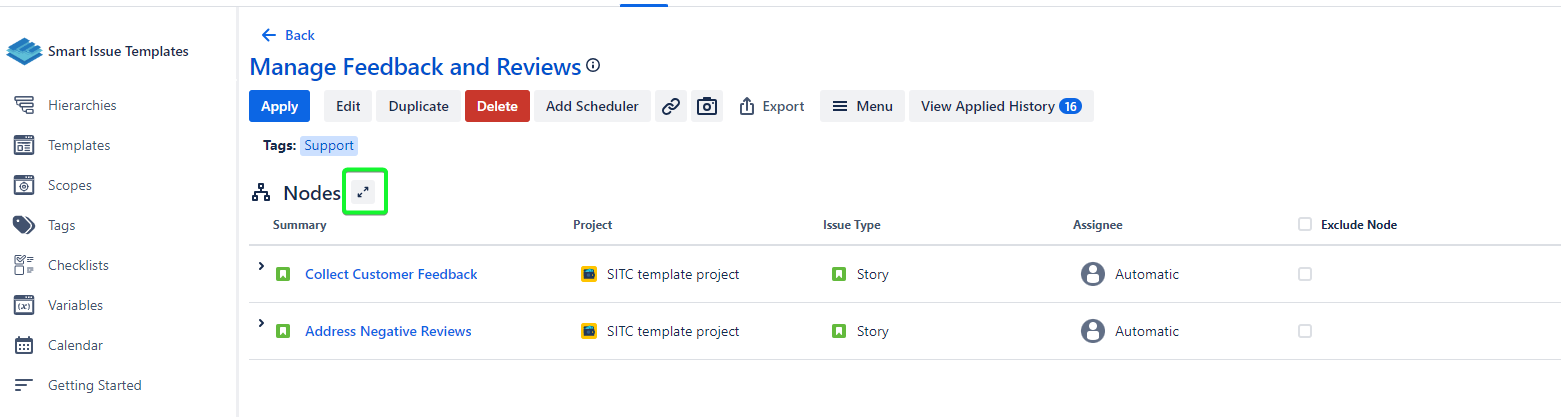Toggle the Exclude Node header checkbox
The image size is (1561, 417).
click(1305, 224)
